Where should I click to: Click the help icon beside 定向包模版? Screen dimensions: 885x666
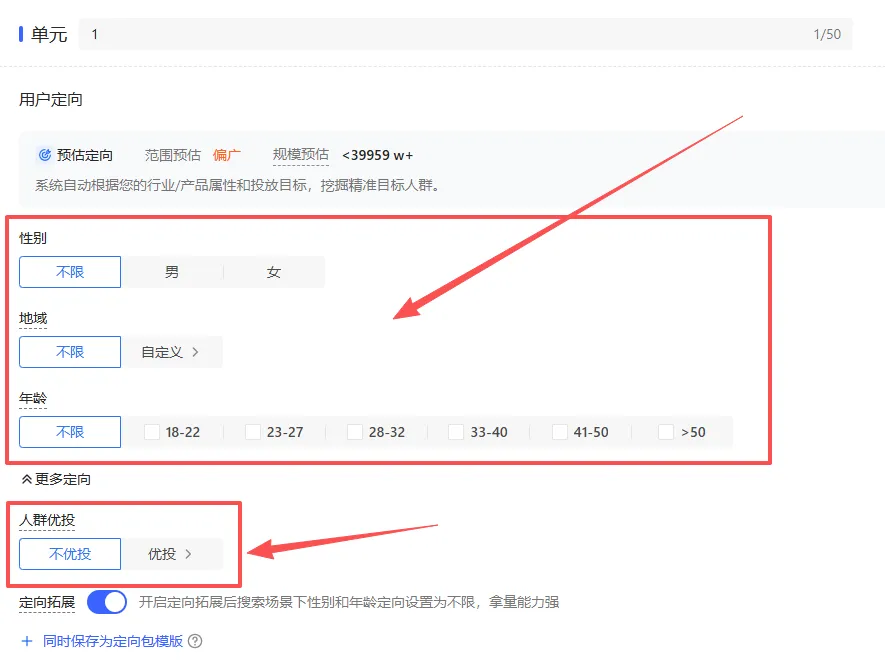[196, 640]
